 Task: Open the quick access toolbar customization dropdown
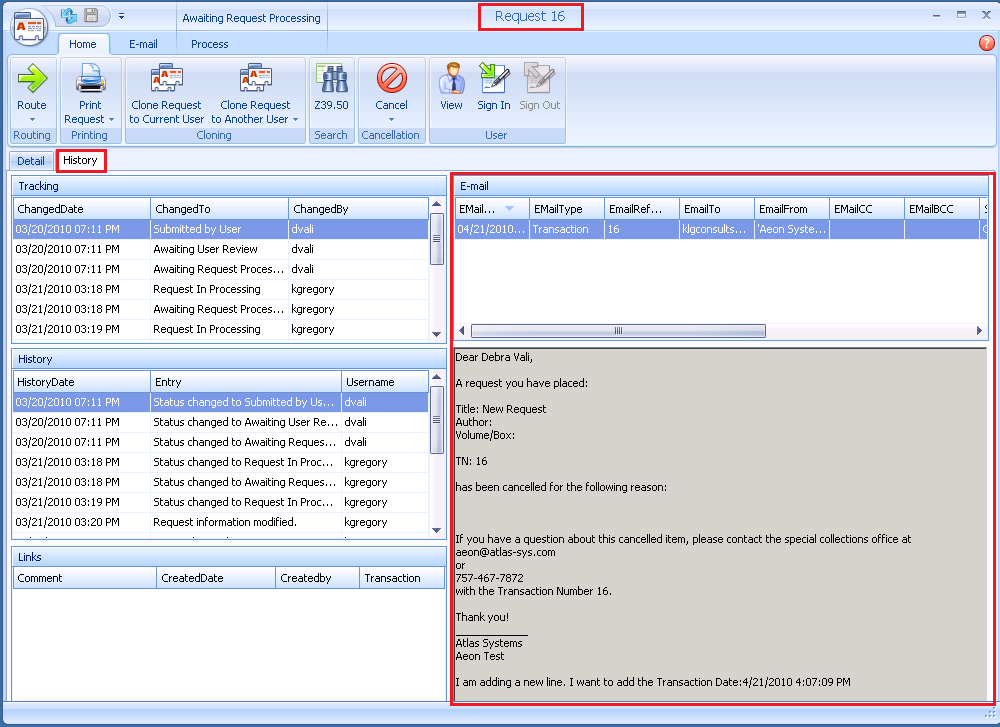(122, 15)
